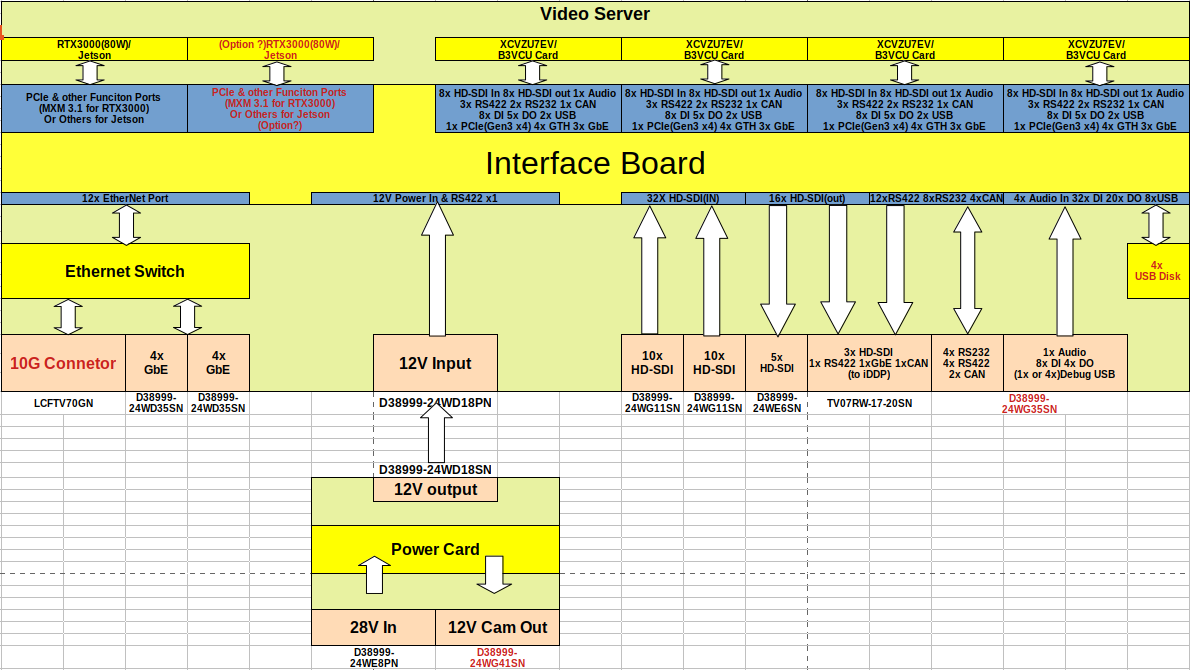
Task: Select the up arrow above 28V In
Action: [x=373, y=574]
